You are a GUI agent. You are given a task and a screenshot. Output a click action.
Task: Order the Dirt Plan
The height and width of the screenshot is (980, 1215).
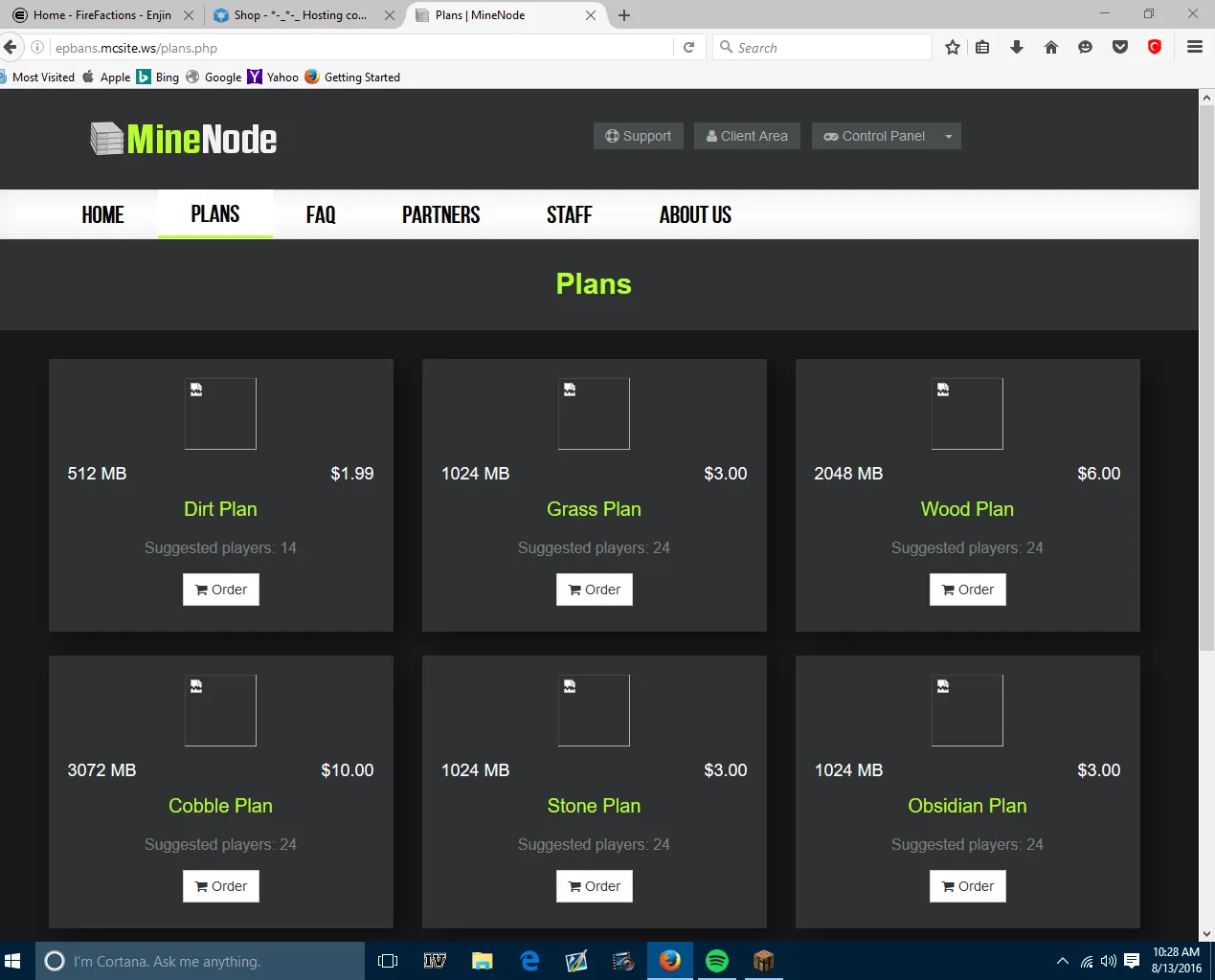pos(221,590)
